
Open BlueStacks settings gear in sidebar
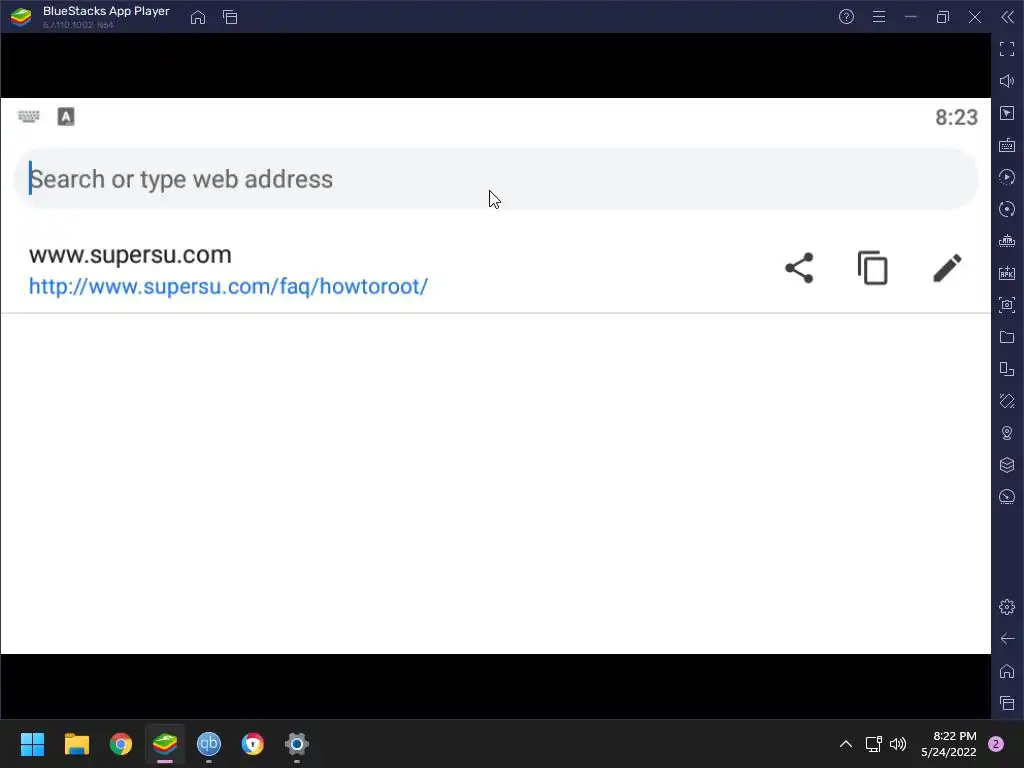1007,607
